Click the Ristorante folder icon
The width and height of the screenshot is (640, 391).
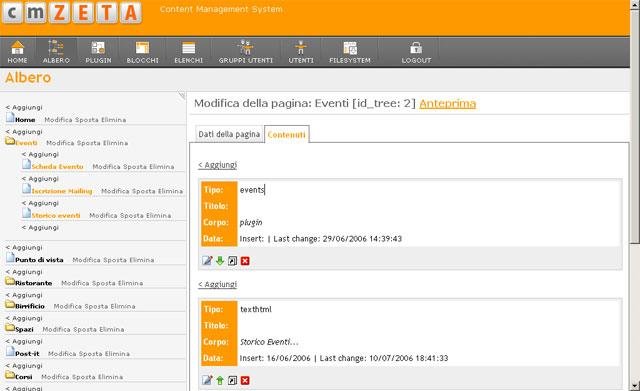coord(10,282)
